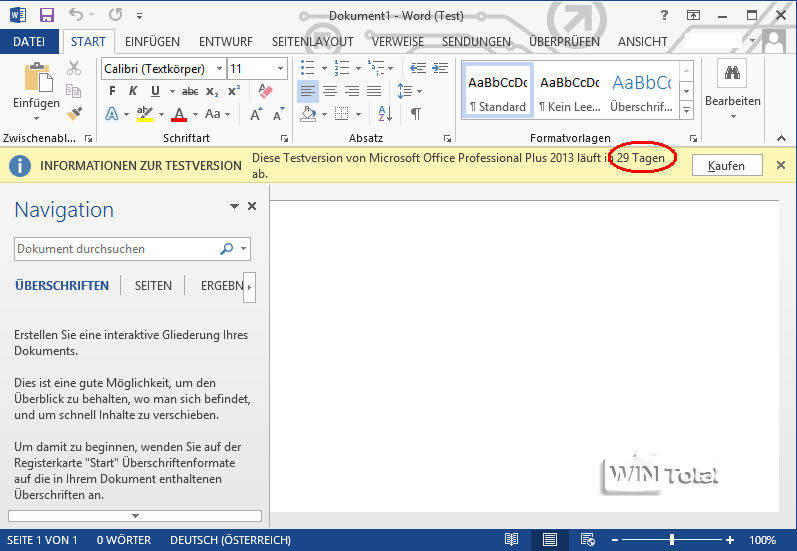Collapse the ribbon with the arrow
Image resolution: width=797 pixels, height=551 pixels.
pyautogui.click(x=781, y=138)
